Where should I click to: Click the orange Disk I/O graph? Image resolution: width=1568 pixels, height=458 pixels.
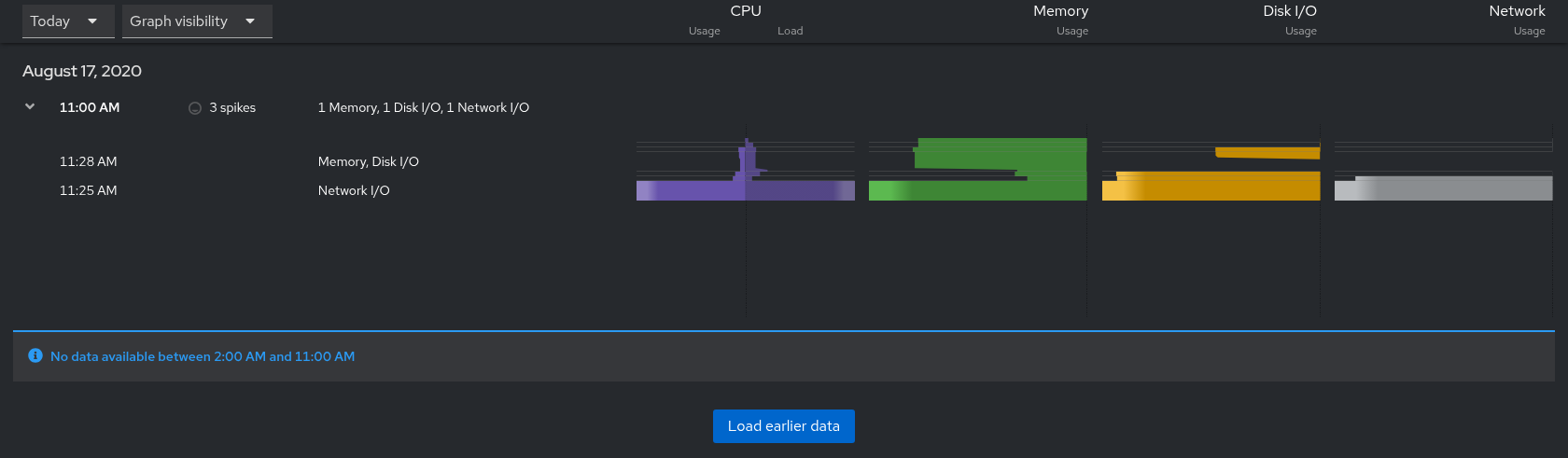(1211, 186)
